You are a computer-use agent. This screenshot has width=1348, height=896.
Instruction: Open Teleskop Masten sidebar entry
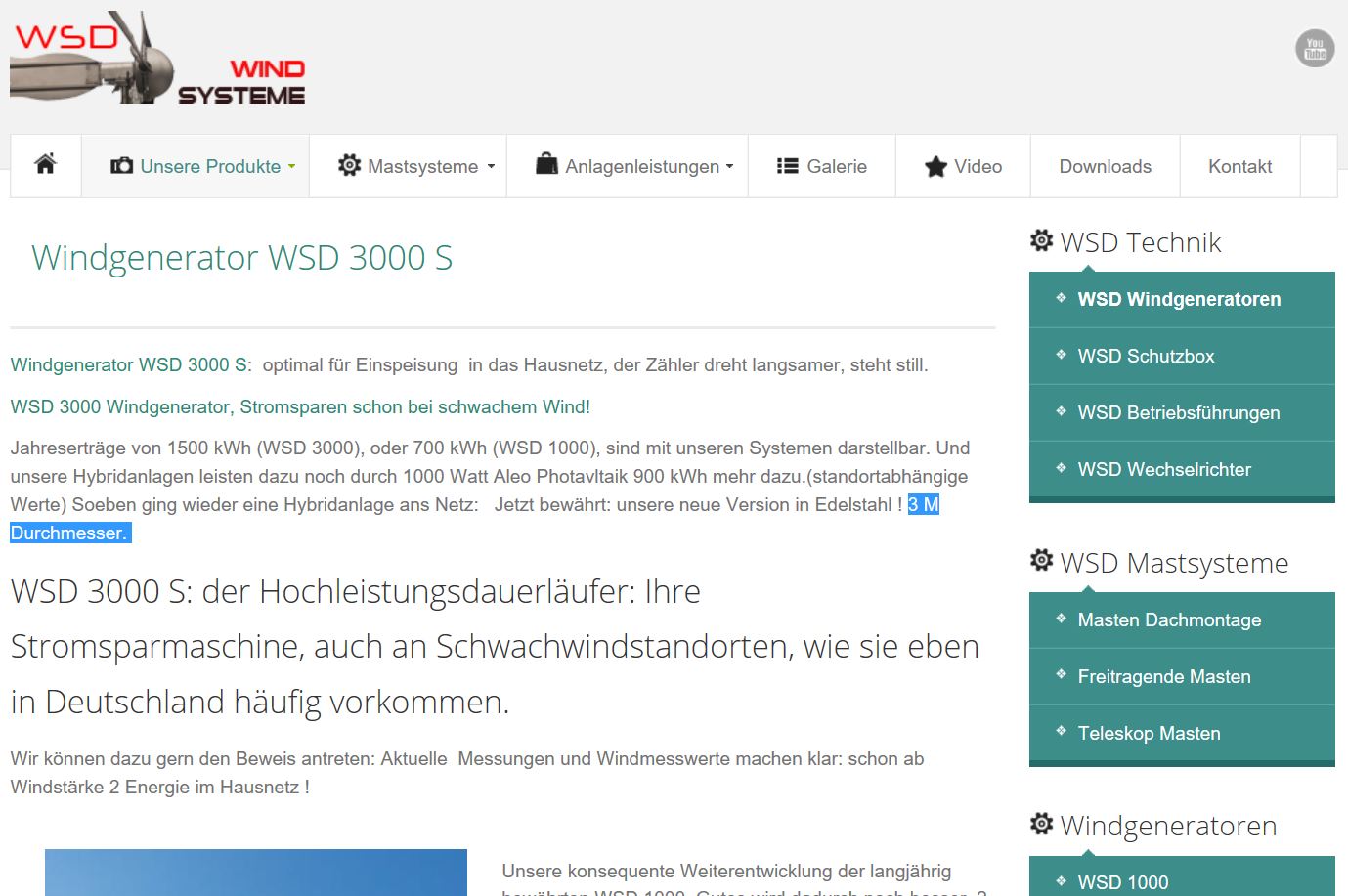click(x=1149, y=734)
